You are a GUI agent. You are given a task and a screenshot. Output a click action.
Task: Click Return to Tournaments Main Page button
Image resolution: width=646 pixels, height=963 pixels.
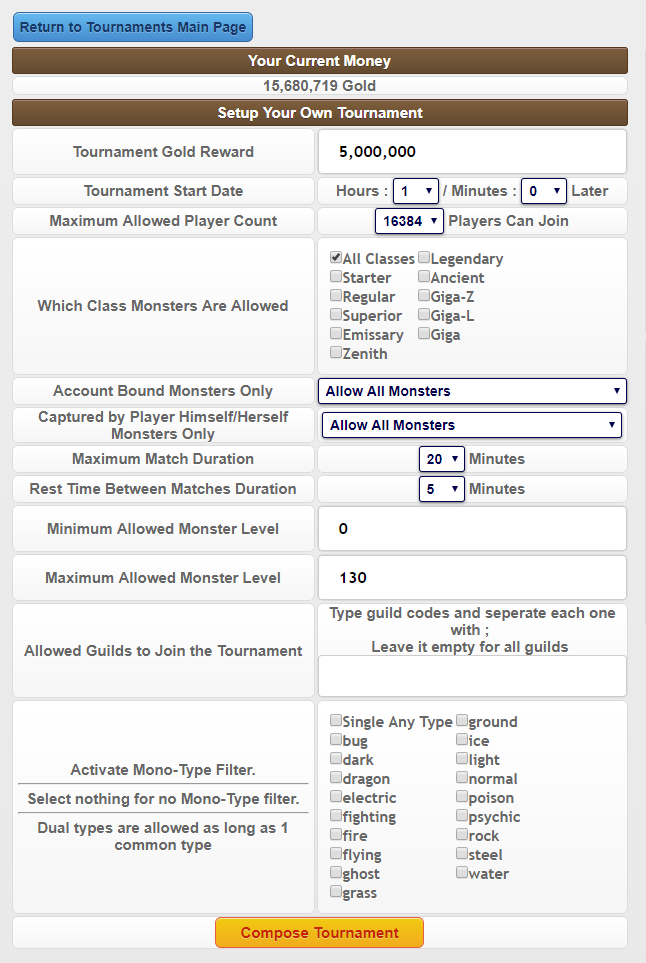pyautogui.click(x=133, y=27)
